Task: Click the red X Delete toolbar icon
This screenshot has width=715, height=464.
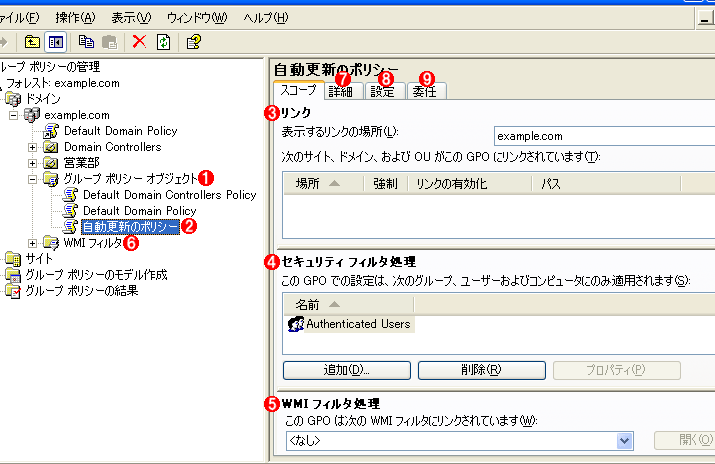Action: pyautogui.click(x=139, y=42)
